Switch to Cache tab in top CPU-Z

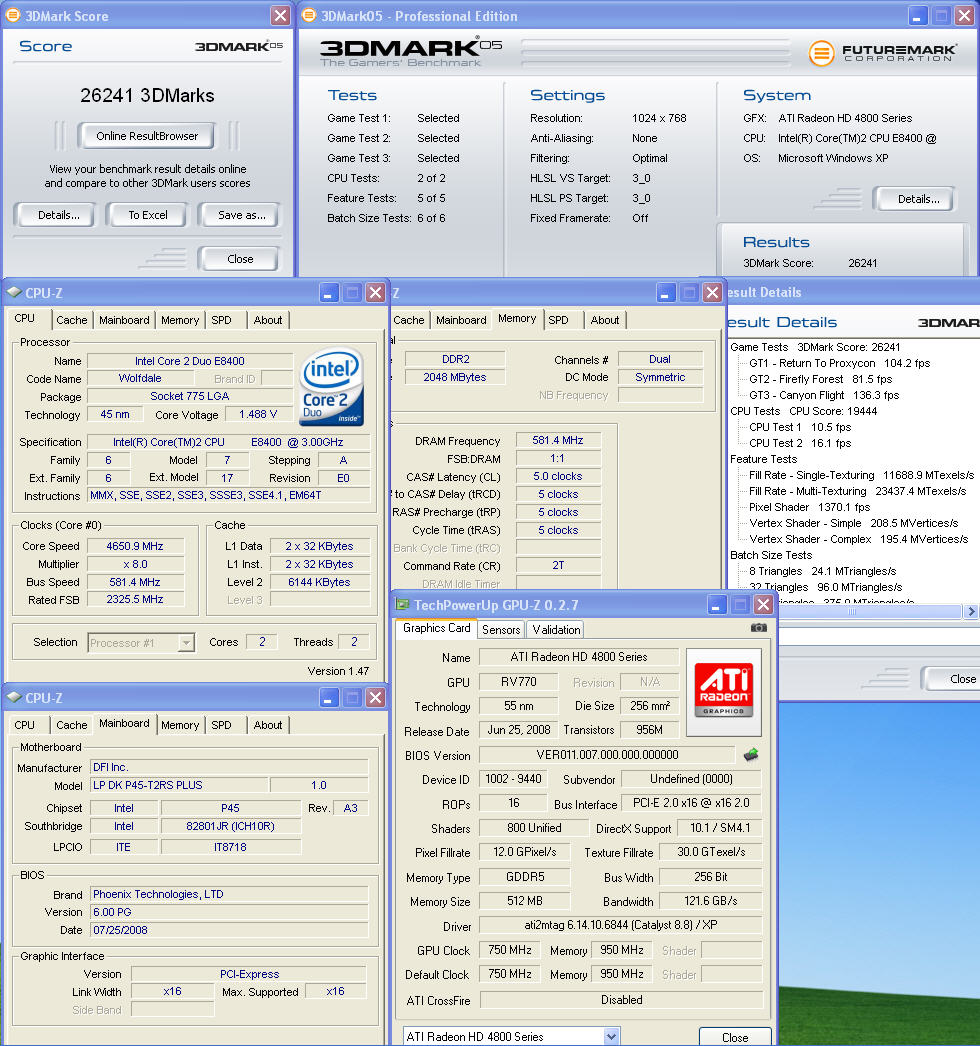pos(71,320)
